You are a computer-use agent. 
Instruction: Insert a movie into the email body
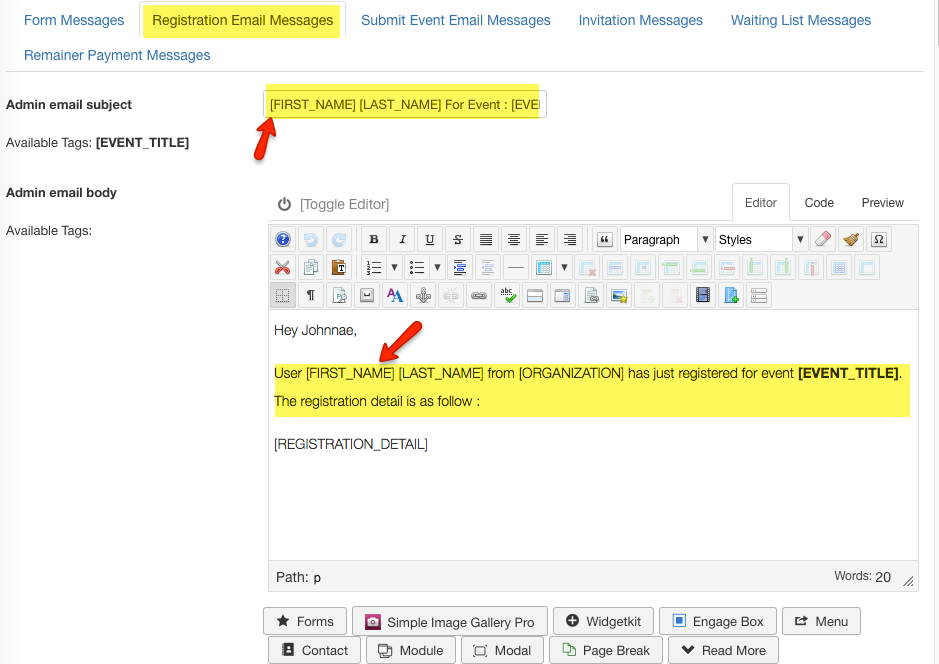coord(702,294)
